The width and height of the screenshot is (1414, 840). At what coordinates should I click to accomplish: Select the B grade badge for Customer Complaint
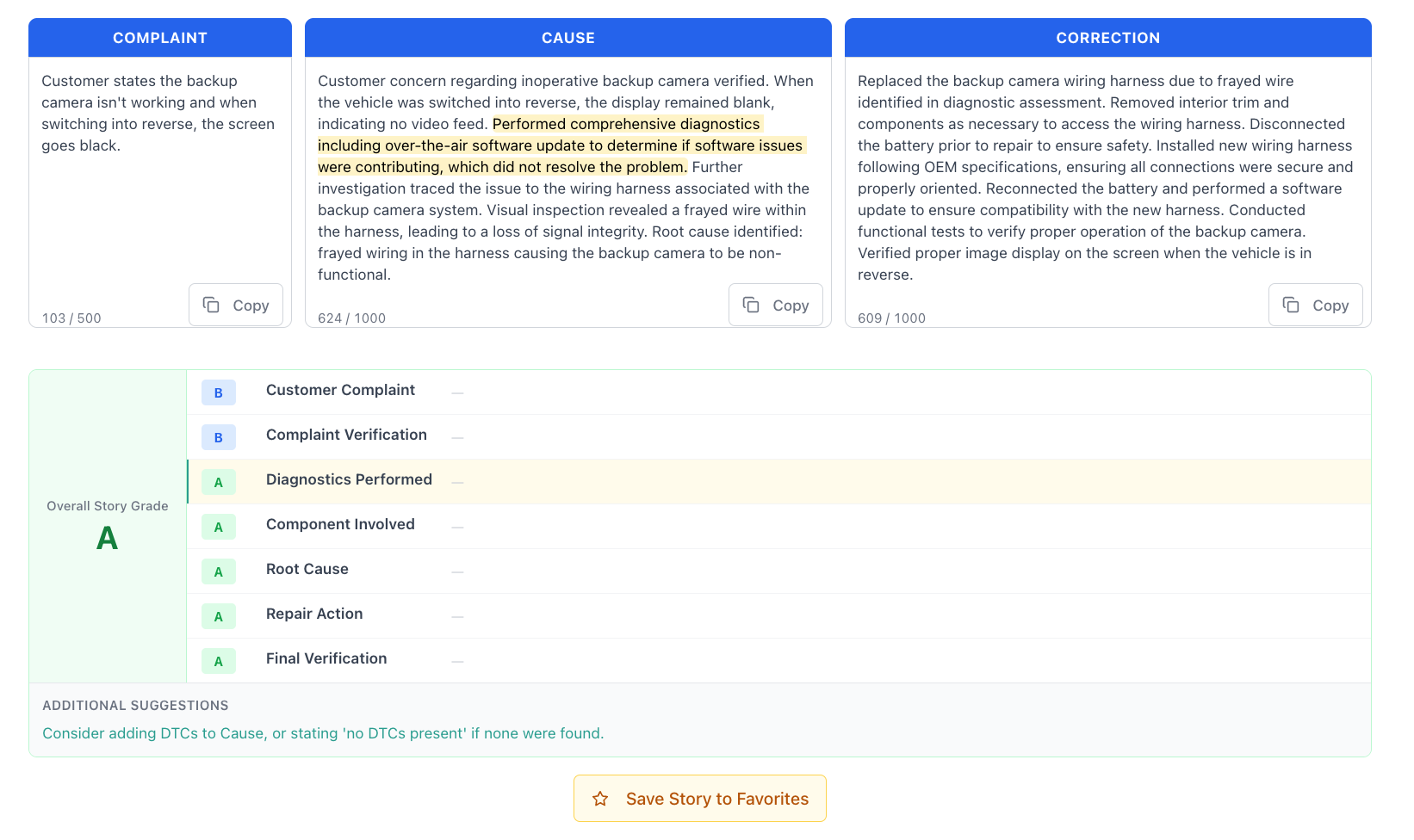click(219, 392)
